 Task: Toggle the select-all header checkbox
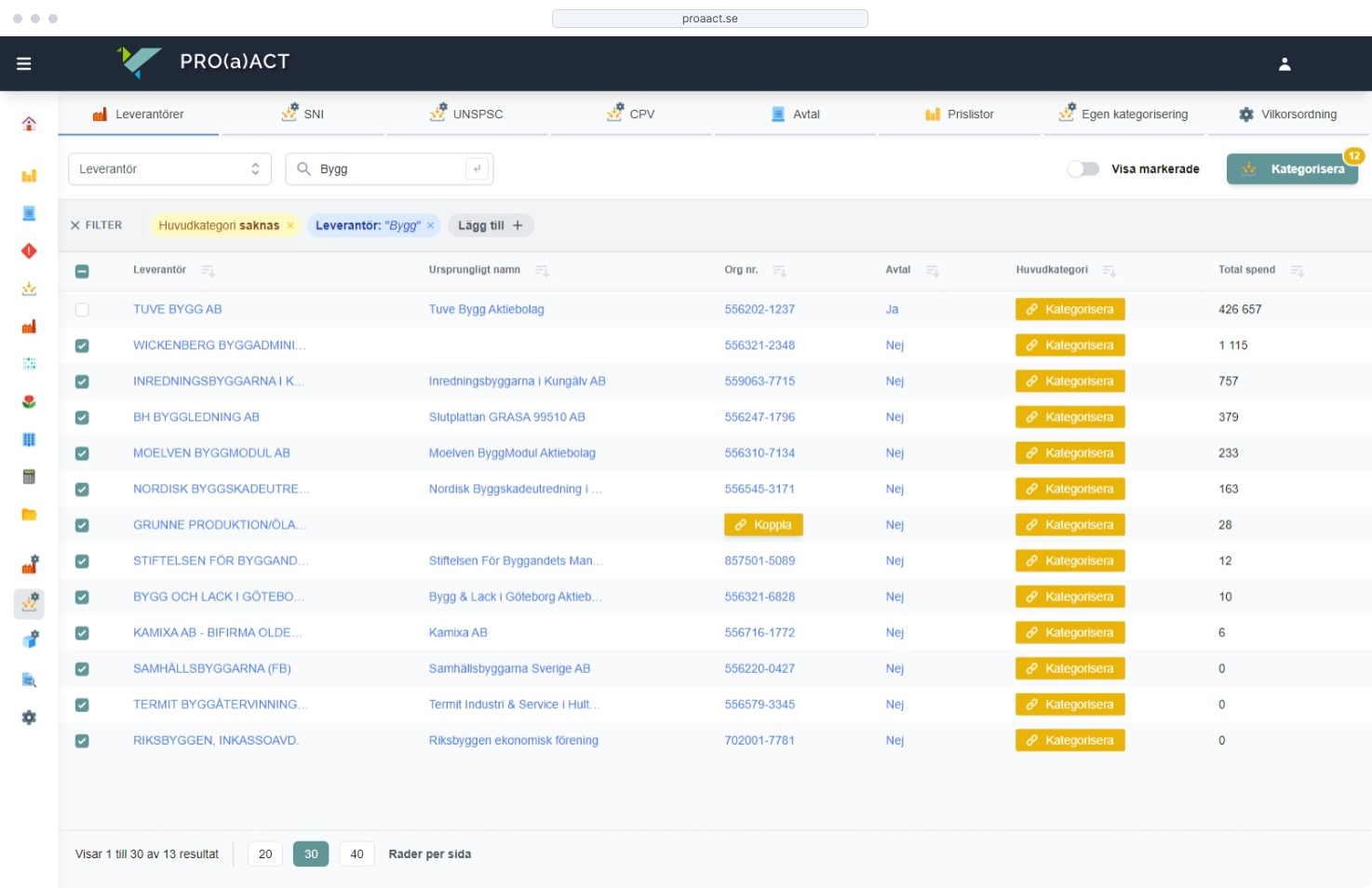tap(82, 271)
